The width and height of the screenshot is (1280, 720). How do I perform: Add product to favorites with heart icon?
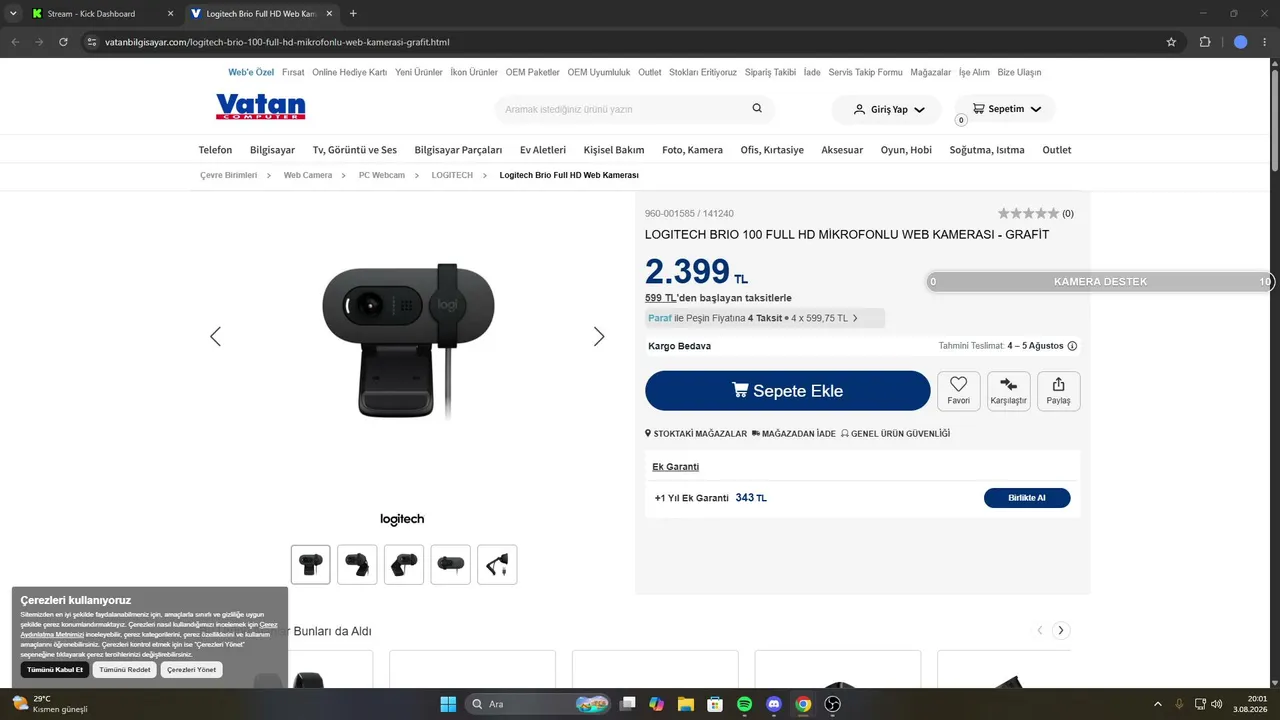[959, 391]
